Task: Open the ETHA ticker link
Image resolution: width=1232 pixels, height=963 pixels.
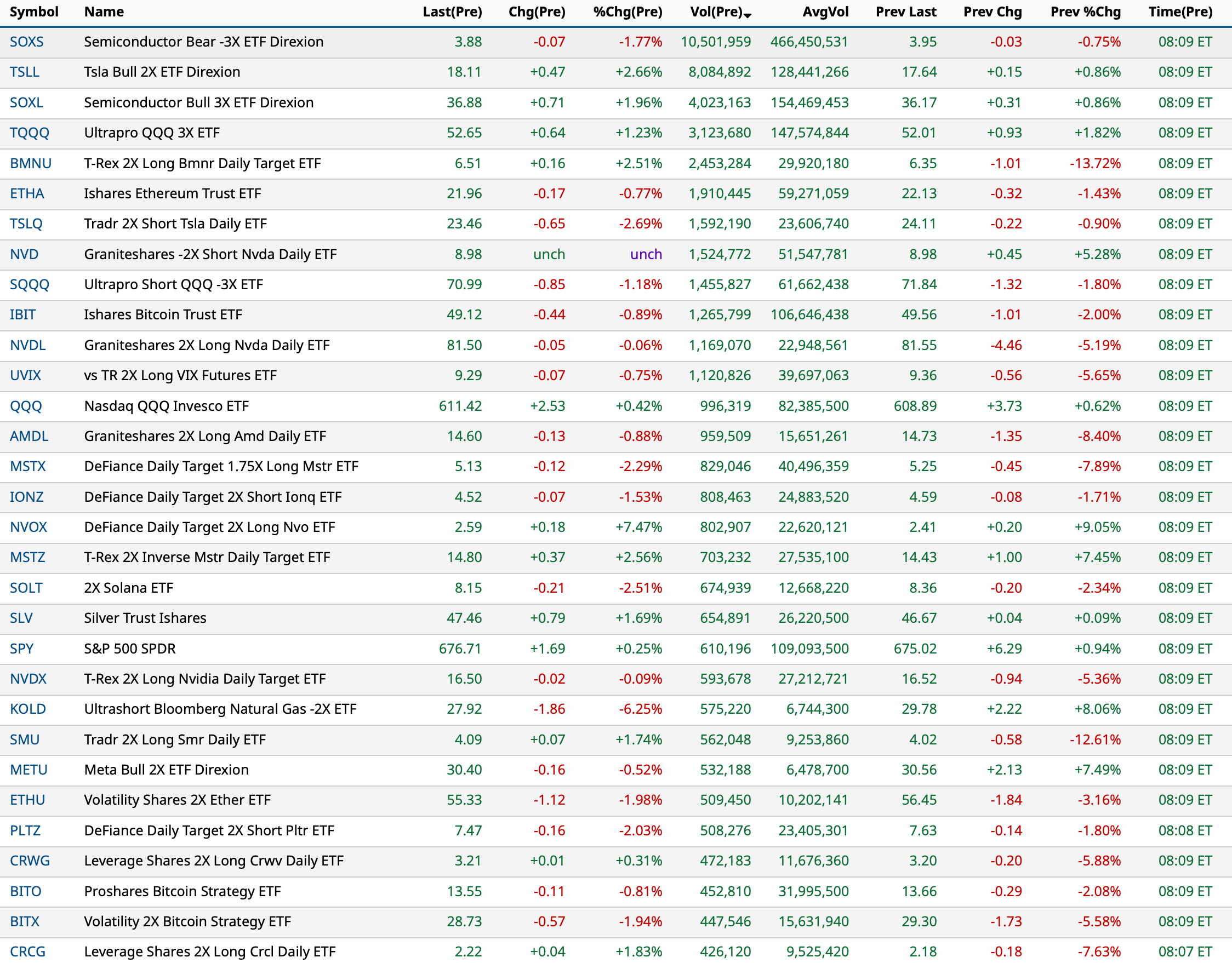Action: click(26, 194)
